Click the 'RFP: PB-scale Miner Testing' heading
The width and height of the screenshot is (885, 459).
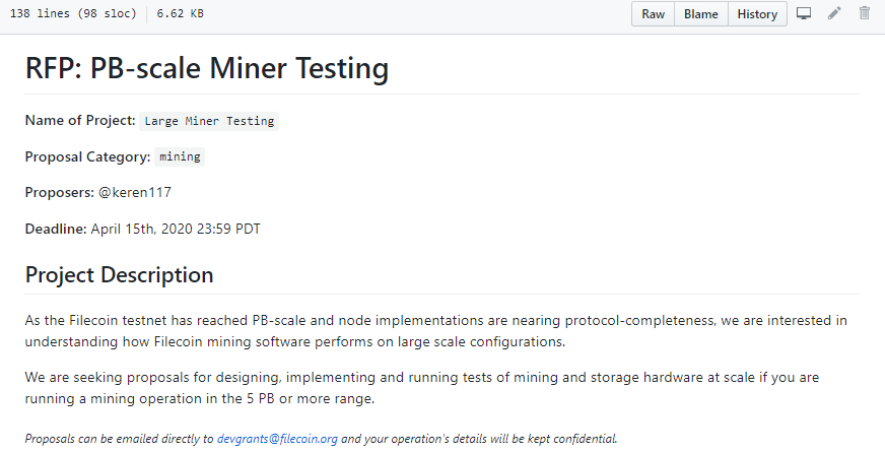(207, 68)
